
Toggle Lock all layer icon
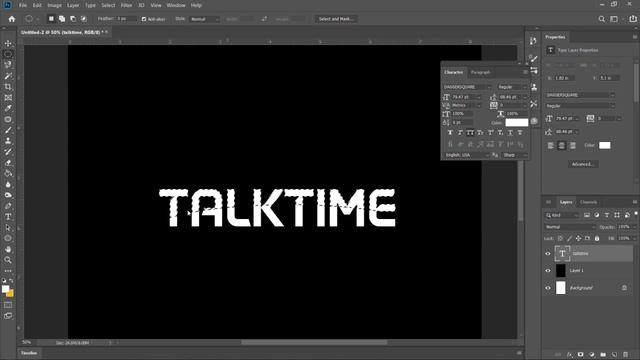[597, 238]
